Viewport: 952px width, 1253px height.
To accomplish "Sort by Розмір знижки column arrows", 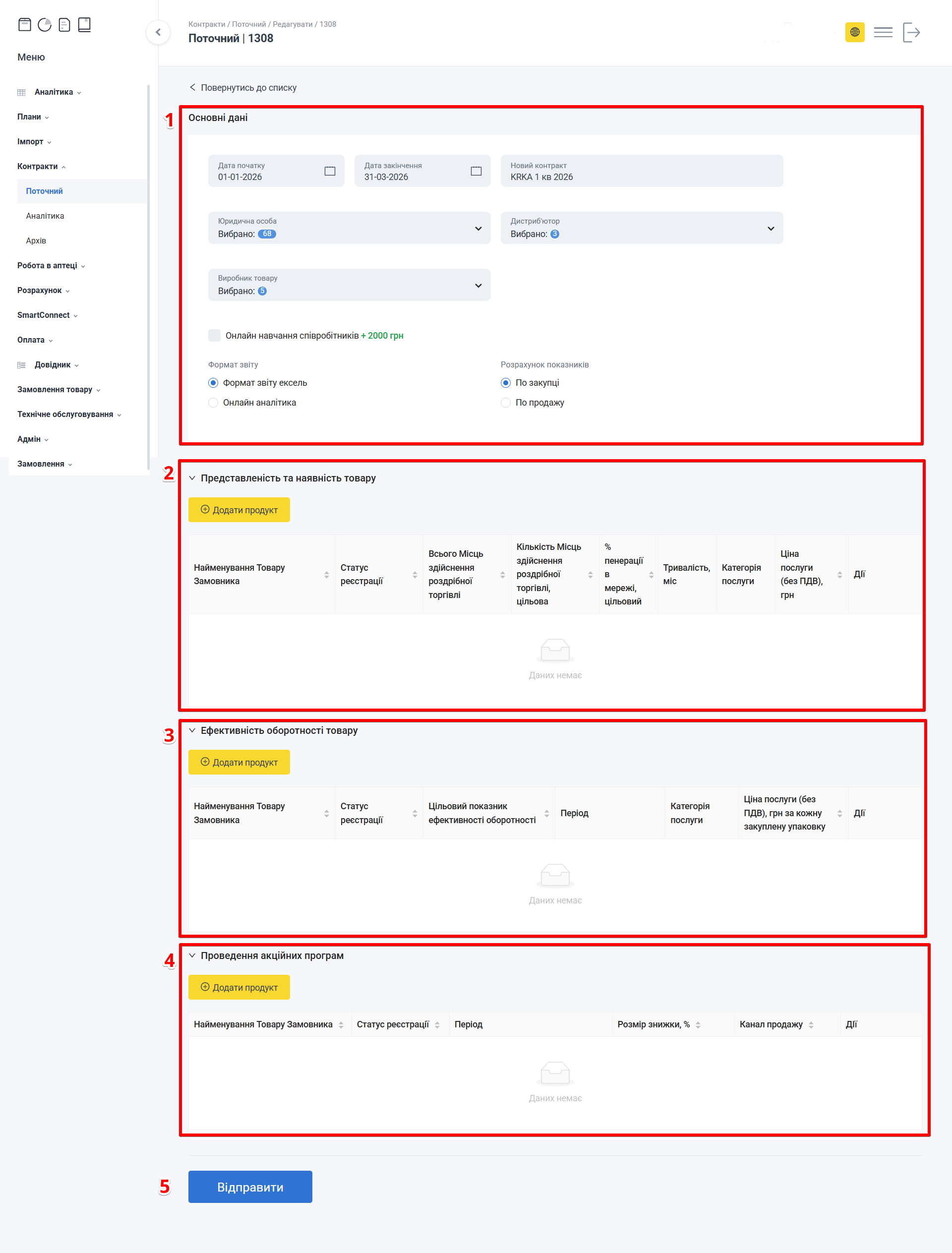I will click(698, 1024).
